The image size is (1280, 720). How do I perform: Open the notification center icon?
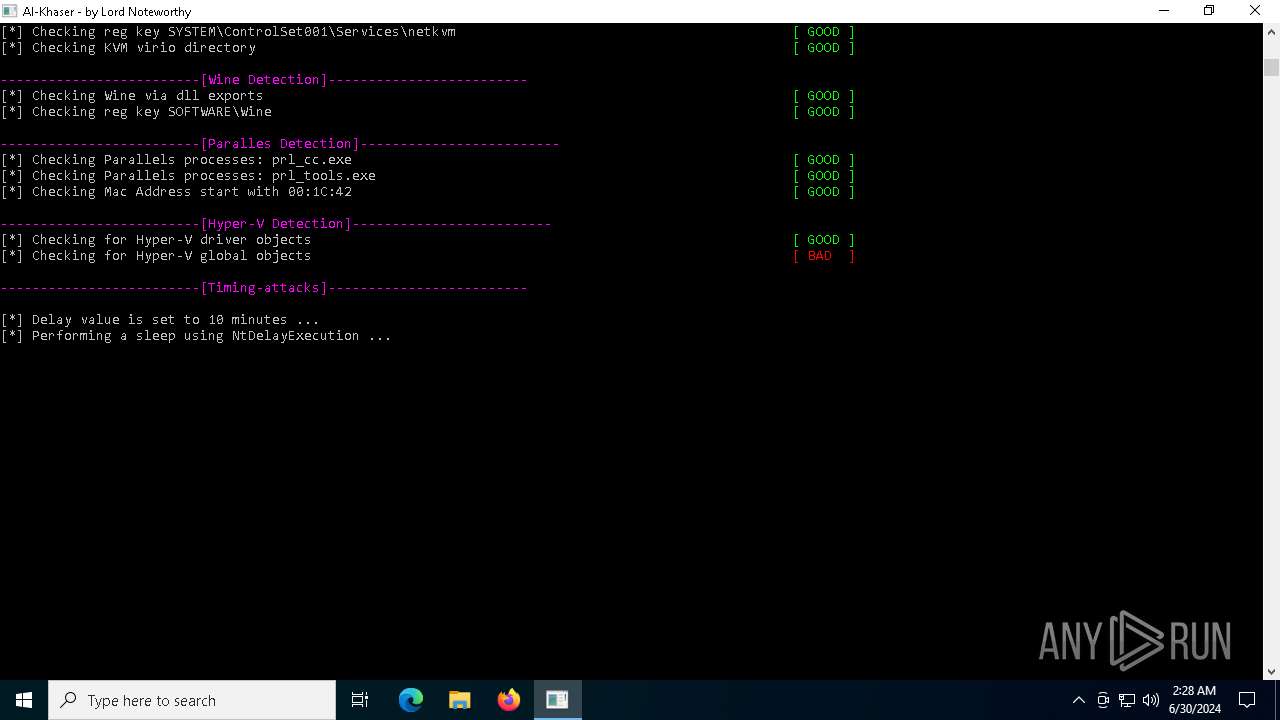pyautogui.click(x=1247, y=700)
